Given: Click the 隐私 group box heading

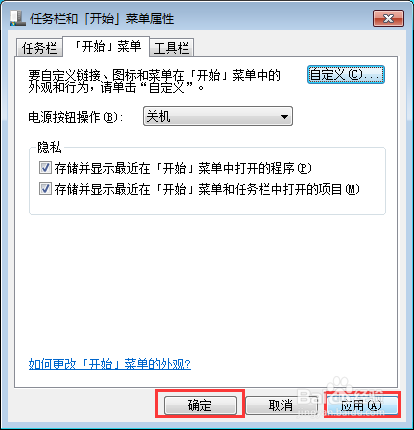Looking at the screenshot, I should pyautogui.click(x=49, y=147).
